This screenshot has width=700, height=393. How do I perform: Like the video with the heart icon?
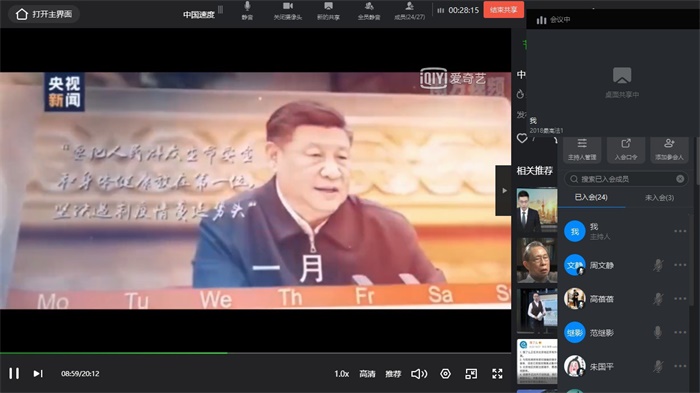pyautogui.click(x=522, y=138)
